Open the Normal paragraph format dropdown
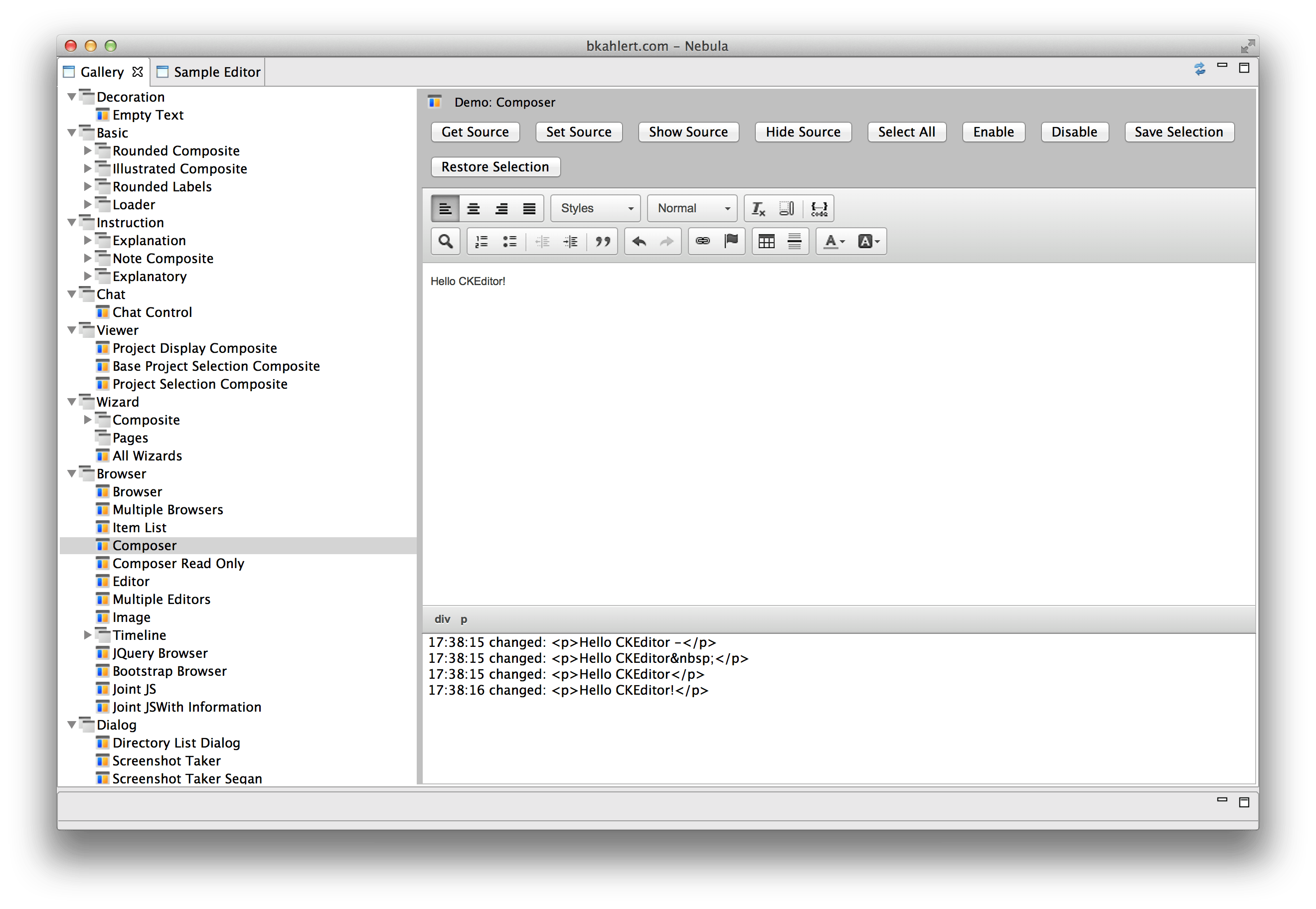Viewport: 1316px width, 909px height. click(x=692, y=208)
